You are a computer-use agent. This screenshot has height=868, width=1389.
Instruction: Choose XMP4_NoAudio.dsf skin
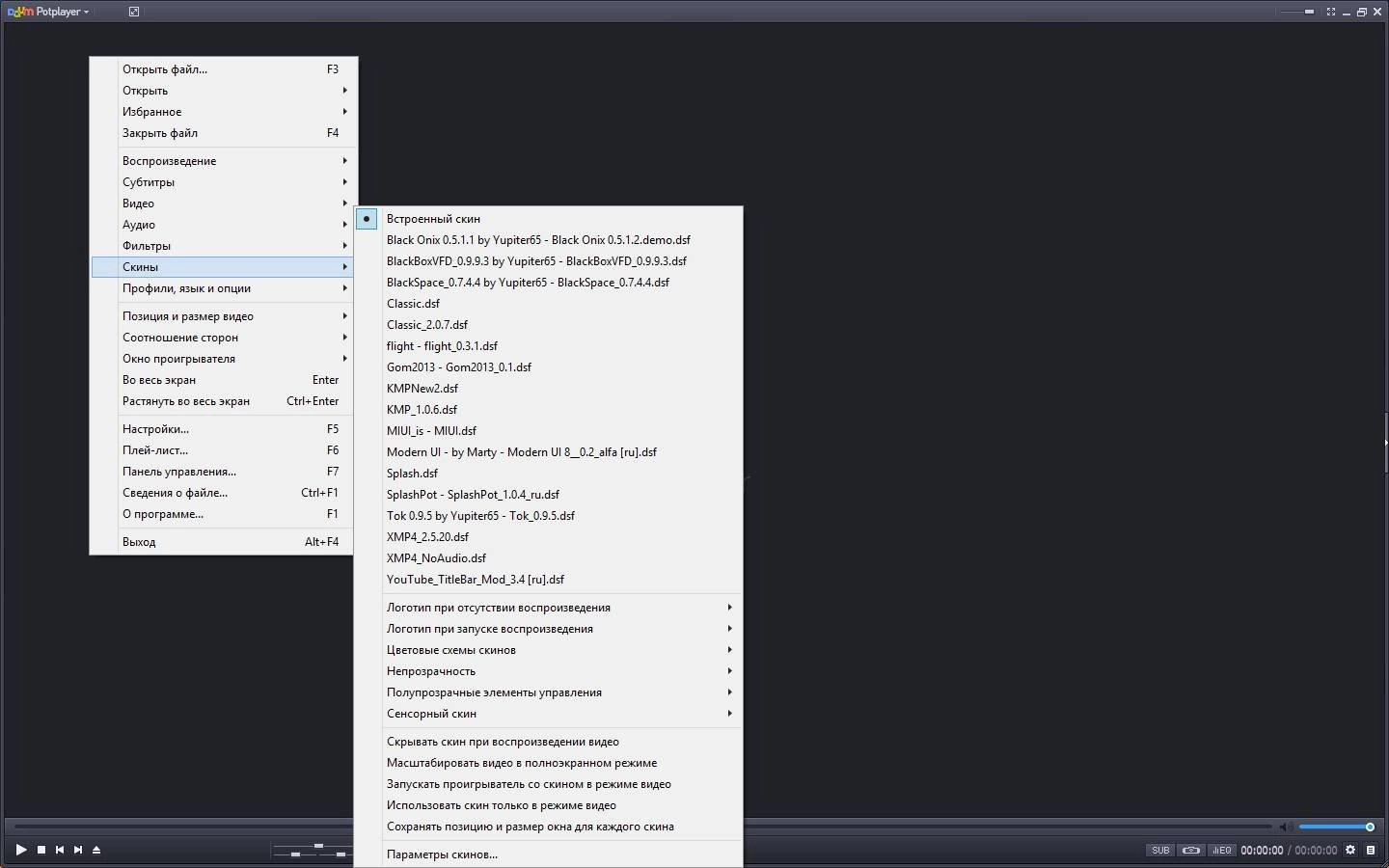click(x=549, y=558)
